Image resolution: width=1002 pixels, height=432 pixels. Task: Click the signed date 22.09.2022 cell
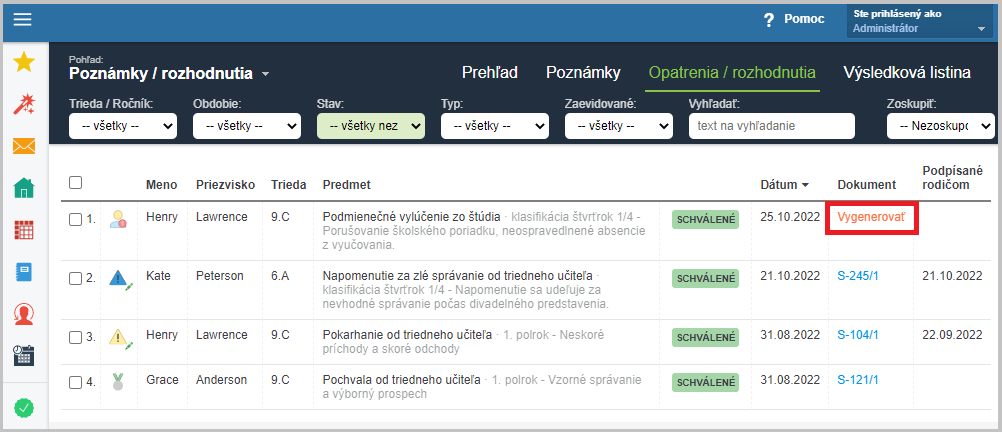[x=952, y=335]
